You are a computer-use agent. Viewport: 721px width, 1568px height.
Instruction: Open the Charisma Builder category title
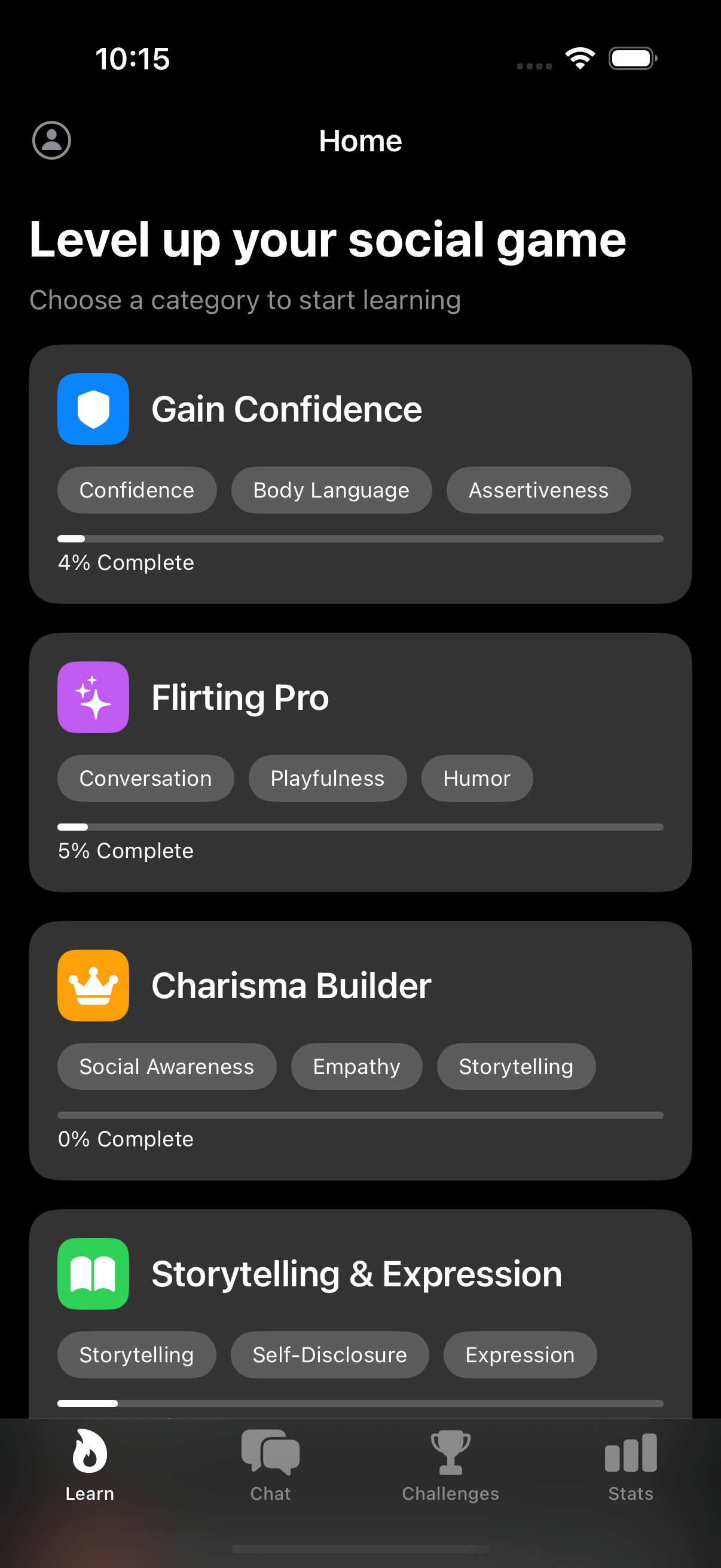[291, 986]
